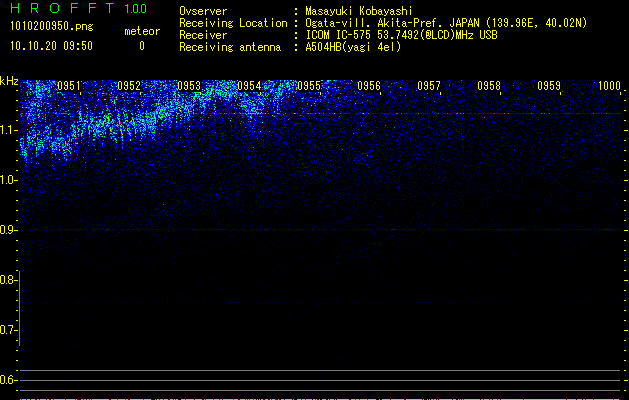Click the 0951 time marker
629x400 pixels.
point(69,86)
